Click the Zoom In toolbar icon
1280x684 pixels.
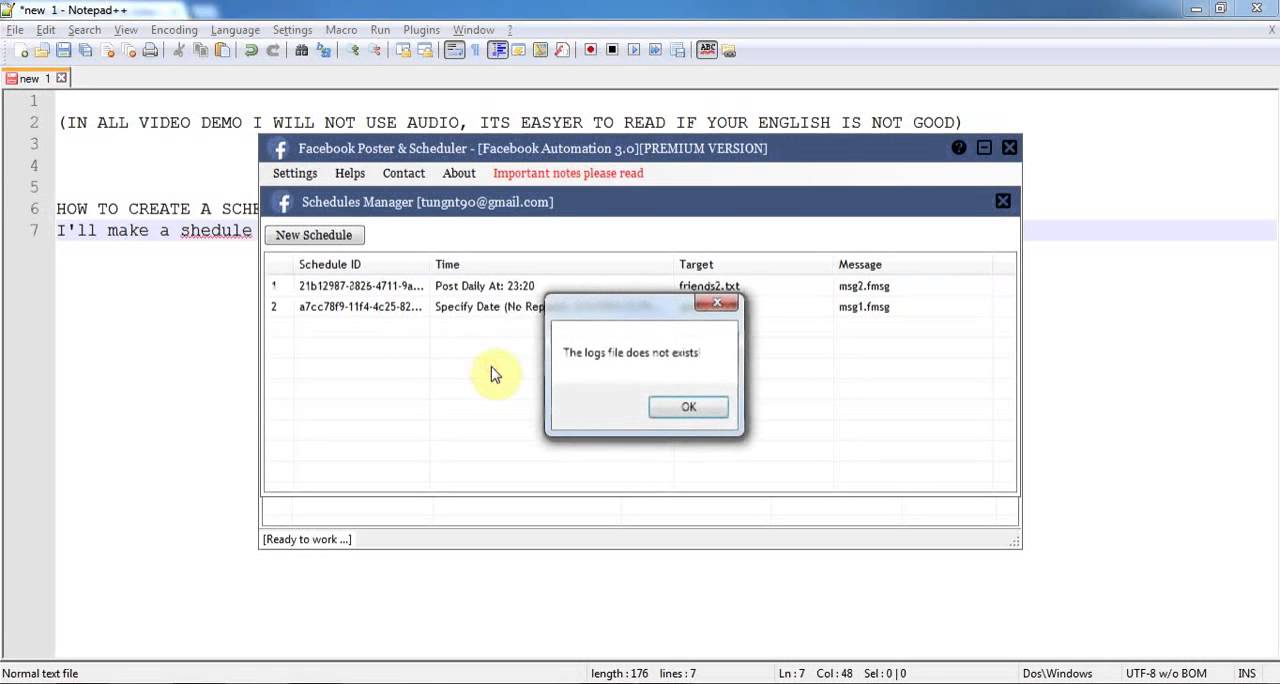(x=353, y=50)
